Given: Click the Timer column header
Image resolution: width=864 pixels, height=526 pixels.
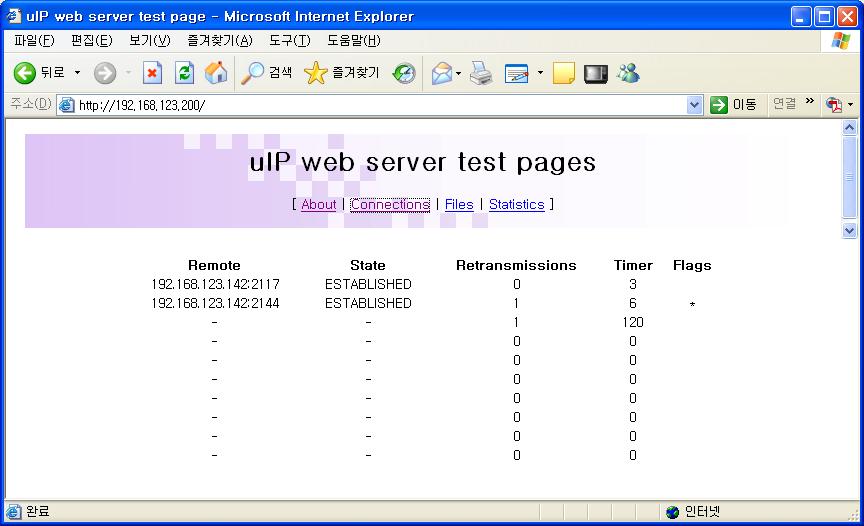Looking at the screenshot, I should click(x=633, y=265).
